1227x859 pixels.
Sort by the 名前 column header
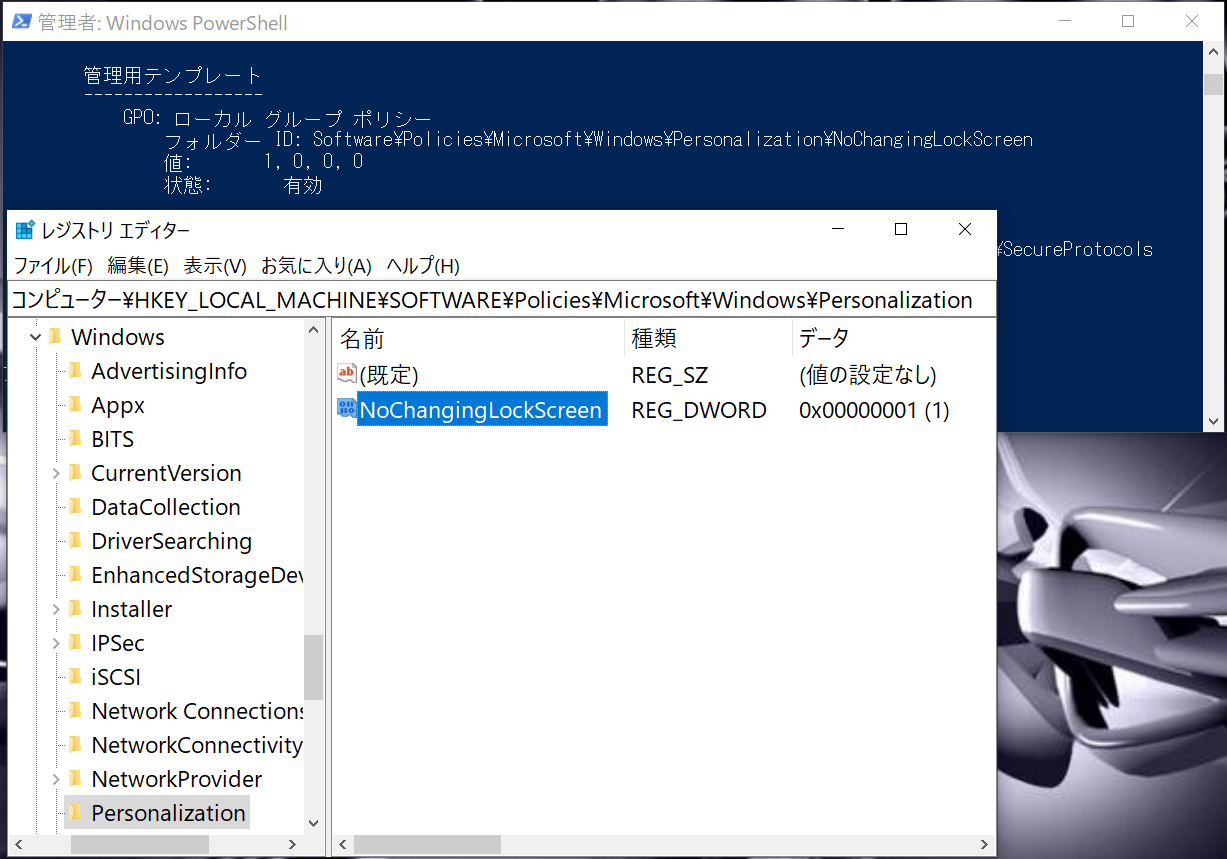tap(478, 338)
